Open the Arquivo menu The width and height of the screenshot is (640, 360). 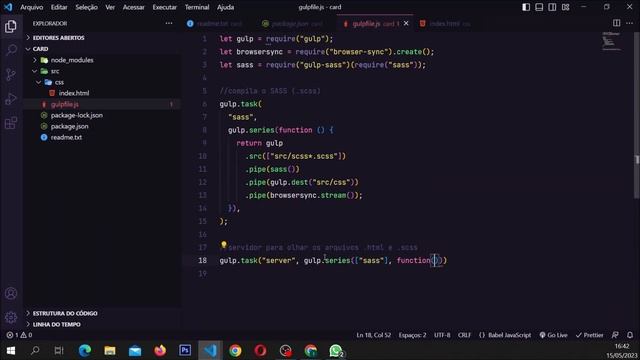pyautogui.click(x=31, y=7)
